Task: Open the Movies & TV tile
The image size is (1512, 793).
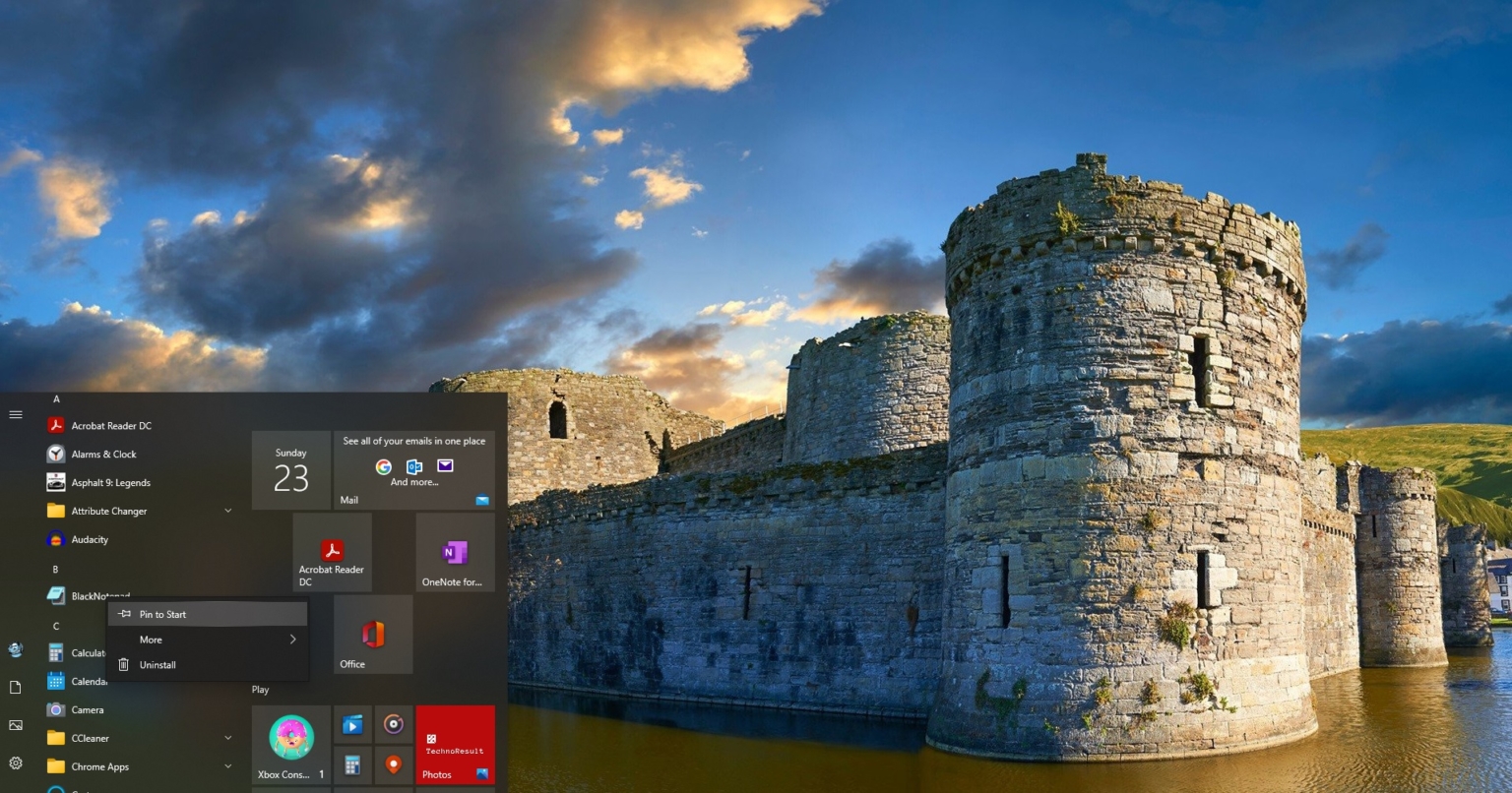Action: coord(351,724)
